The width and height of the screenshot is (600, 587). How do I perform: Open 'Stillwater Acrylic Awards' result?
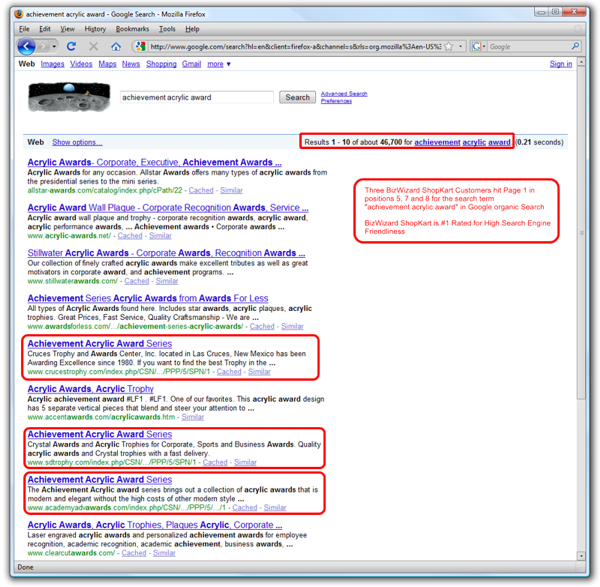click(x=166, y=253)
